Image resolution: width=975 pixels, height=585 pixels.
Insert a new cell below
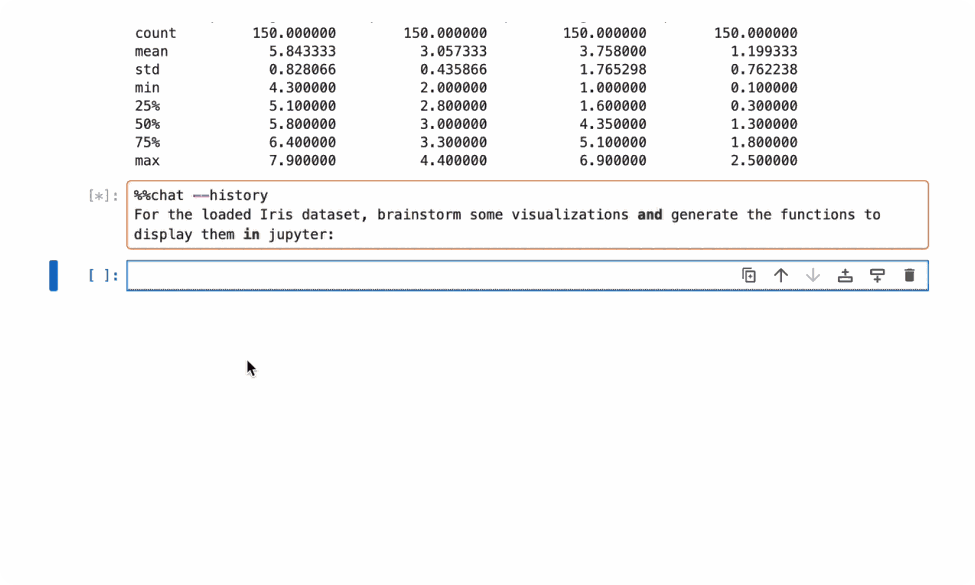point(878,274)
